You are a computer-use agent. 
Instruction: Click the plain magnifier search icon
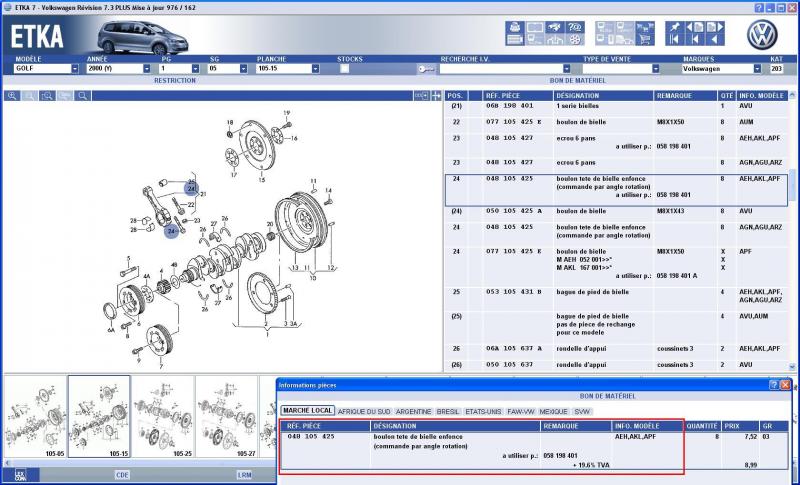point(82,96)
